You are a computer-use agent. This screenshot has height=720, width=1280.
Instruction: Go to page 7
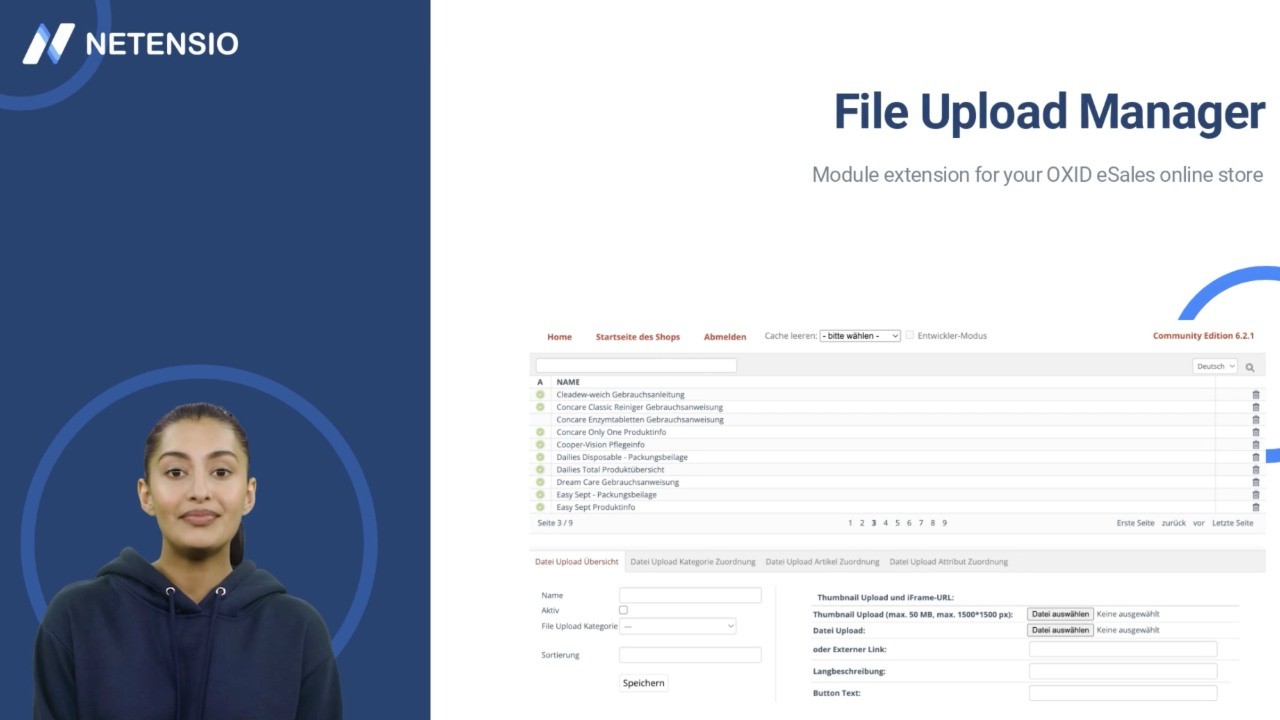921,523
